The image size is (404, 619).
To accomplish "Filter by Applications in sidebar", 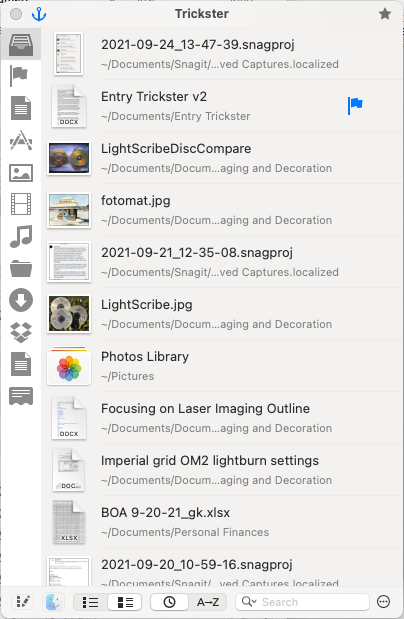I will pyautogui.click(x=21, y=140).
